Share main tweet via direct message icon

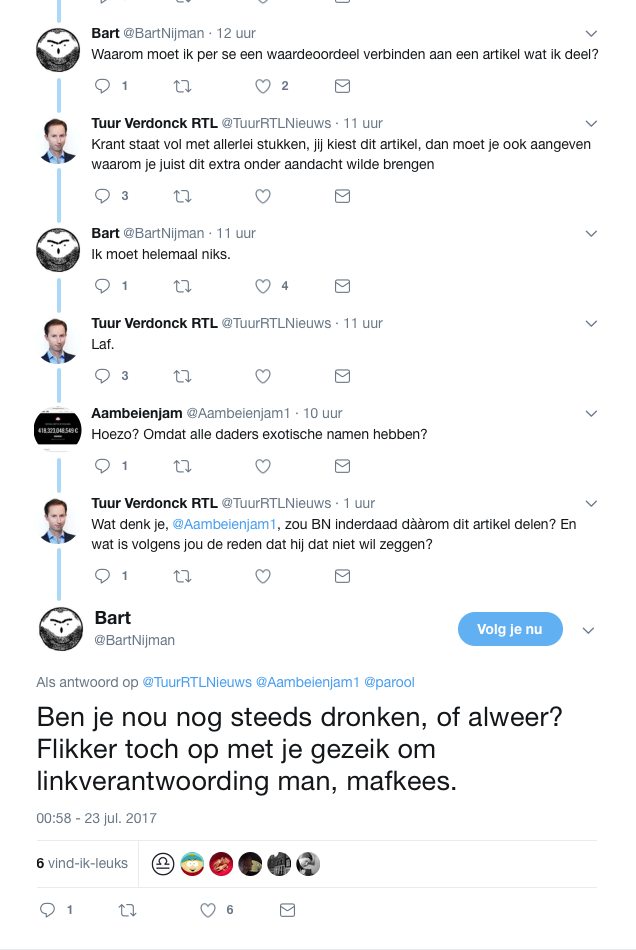point(288,910)
